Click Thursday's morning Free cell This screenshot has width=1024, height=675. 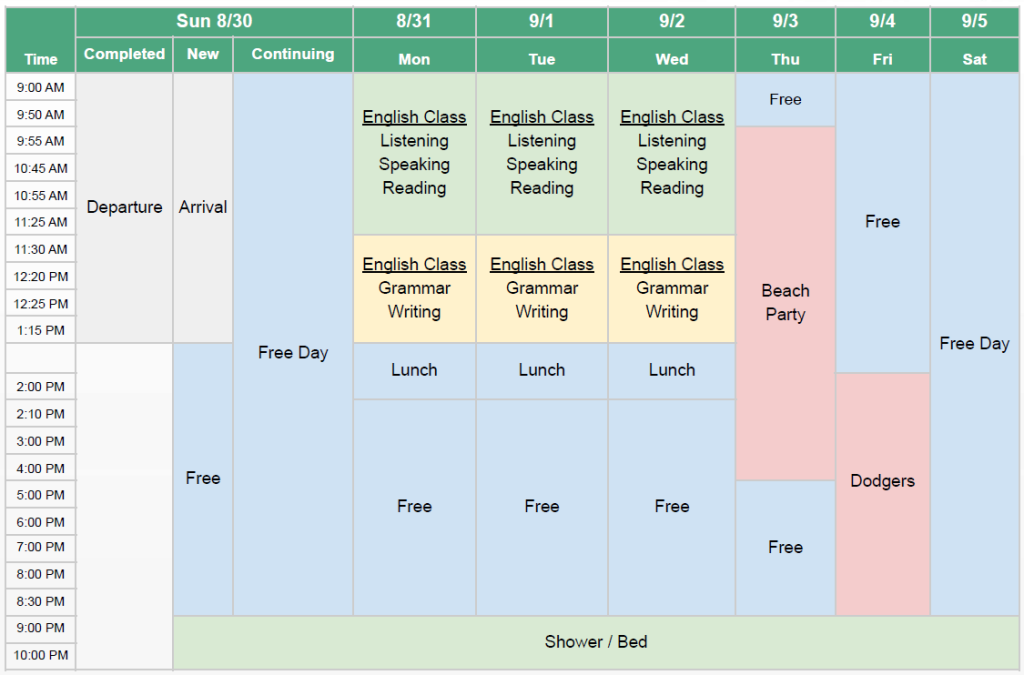(x=786, y=99)
